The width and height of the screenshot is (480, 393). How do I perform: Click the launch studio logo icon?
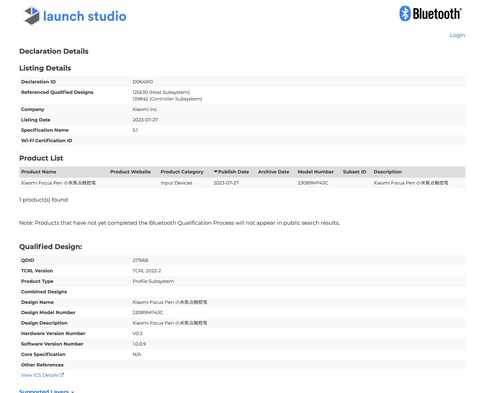[32, 16]
